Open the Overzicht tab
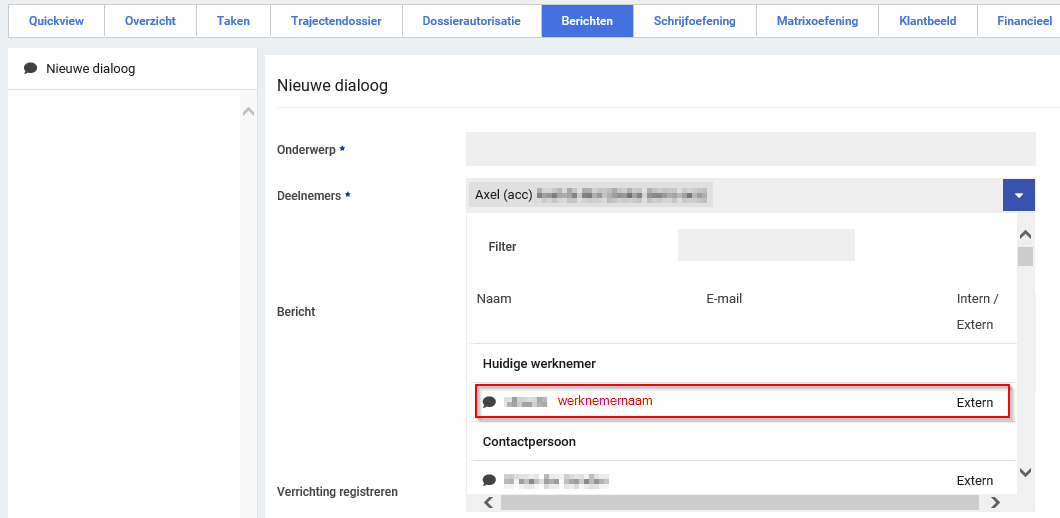The image size is (1060, 518). pos(150,21)
